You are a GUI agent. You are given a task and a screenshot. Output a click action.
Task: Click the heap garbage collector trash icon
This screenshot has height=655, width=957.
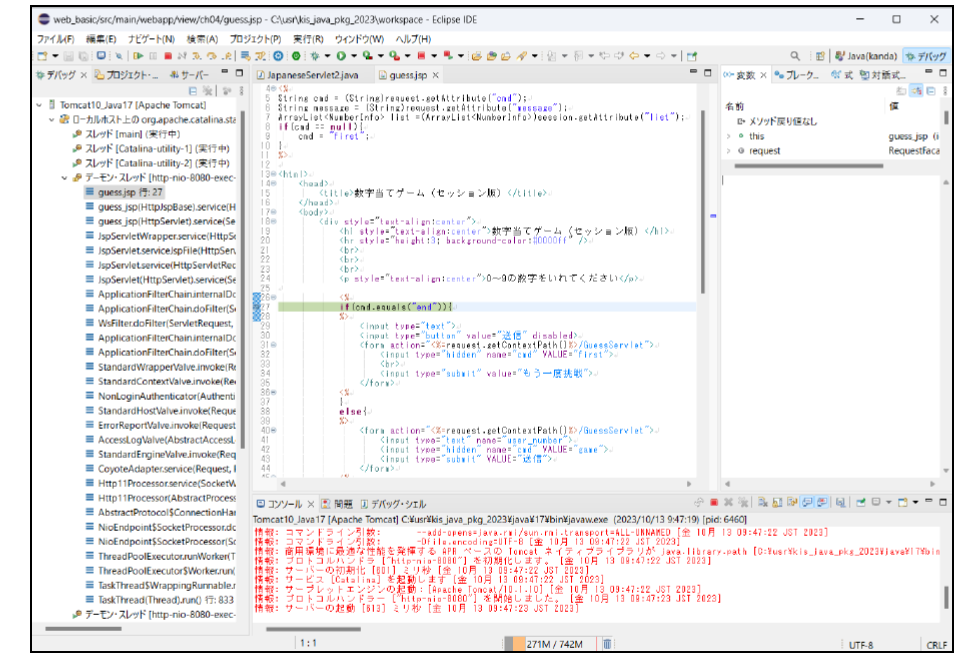click(x=607, y=644)
